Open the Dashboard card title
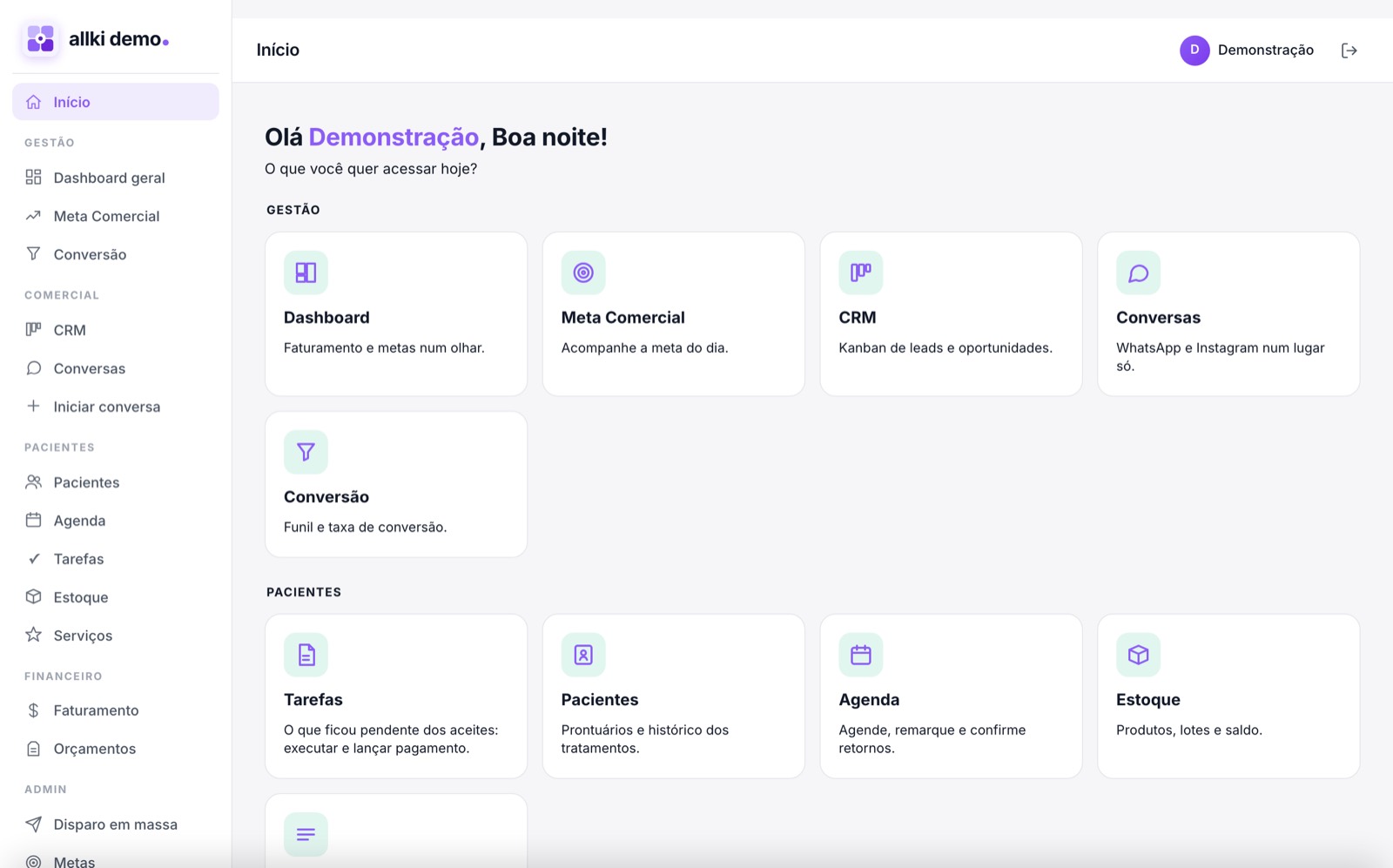The width and height of the screenshot is (1393, 868). pos(326,318)
